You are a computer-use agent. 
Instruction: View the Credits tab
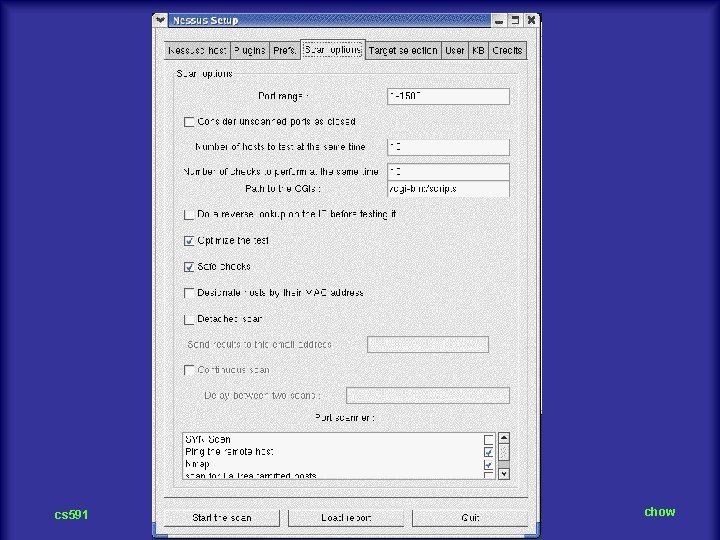[x=507, y=51]
